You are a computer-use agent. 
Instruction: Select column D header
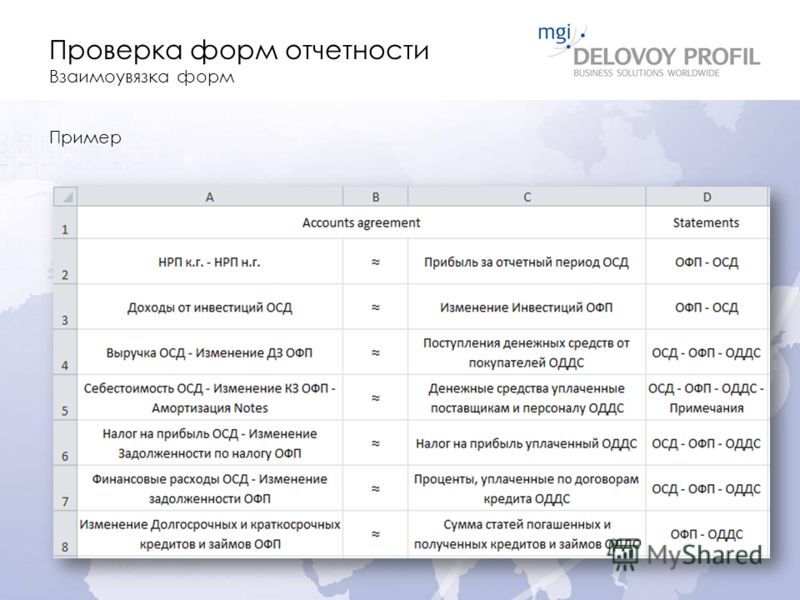point(707,197)
